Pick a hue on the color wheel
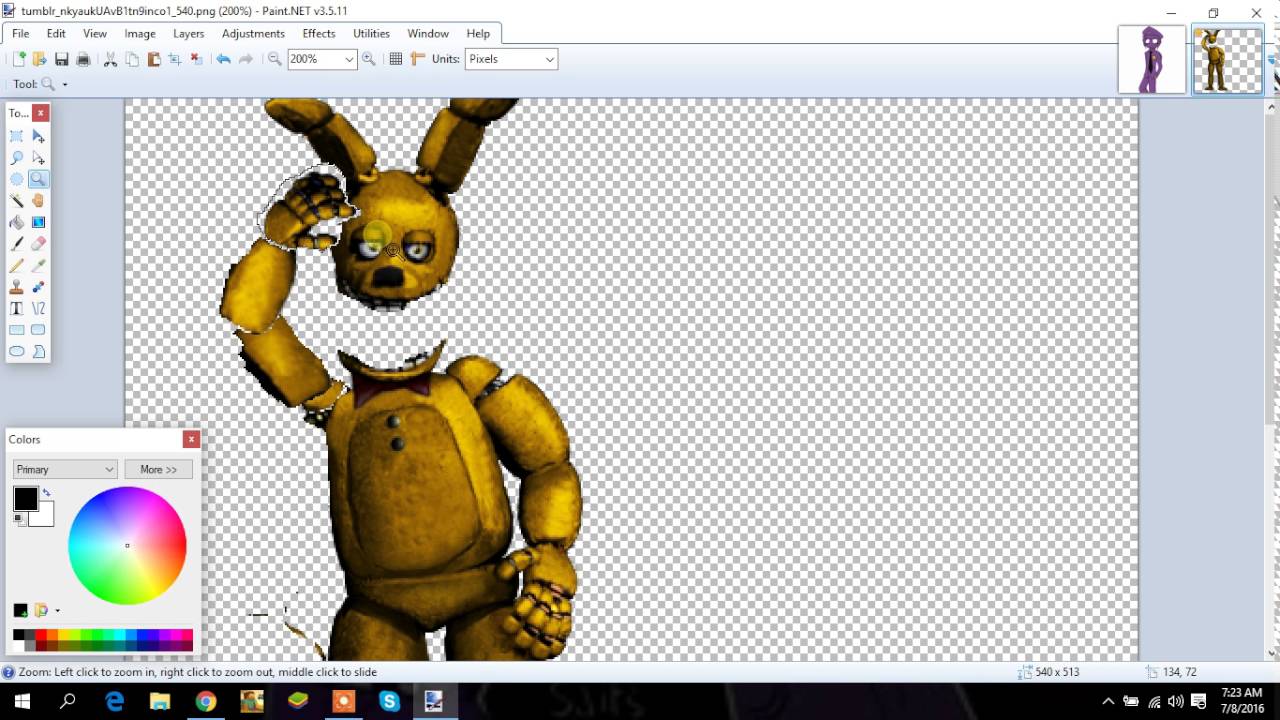Screen dimensions: 1280x720 (x=127, y=545)
